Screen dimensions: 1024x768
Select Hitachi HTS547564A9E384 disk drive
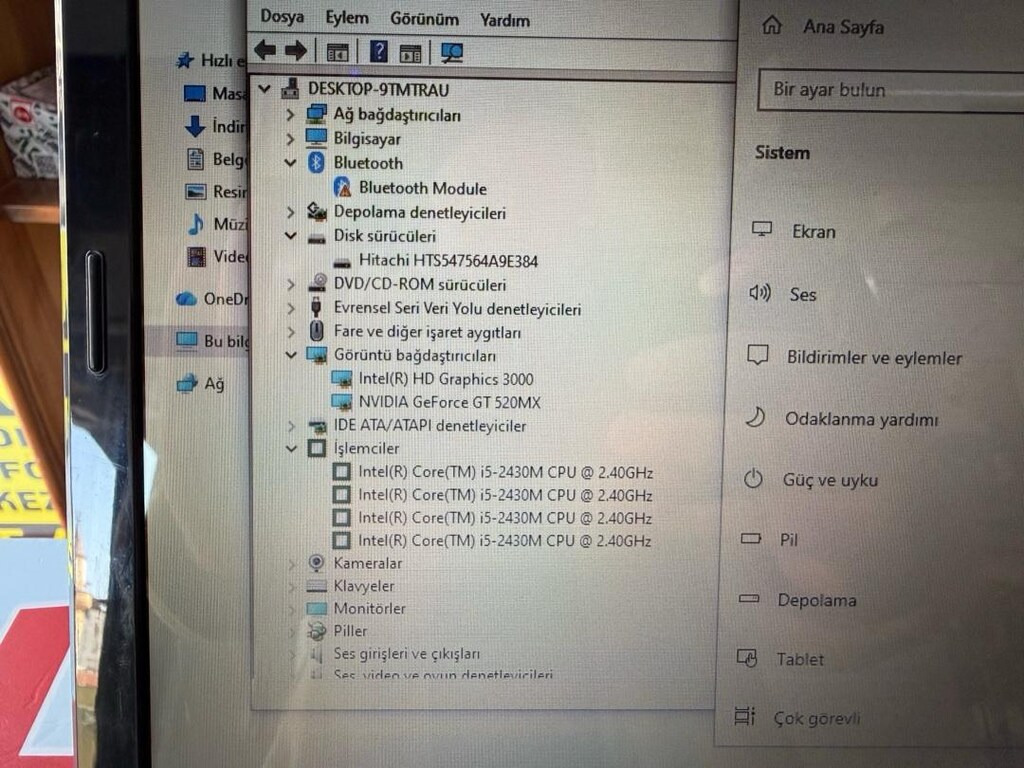click(448, 261)
